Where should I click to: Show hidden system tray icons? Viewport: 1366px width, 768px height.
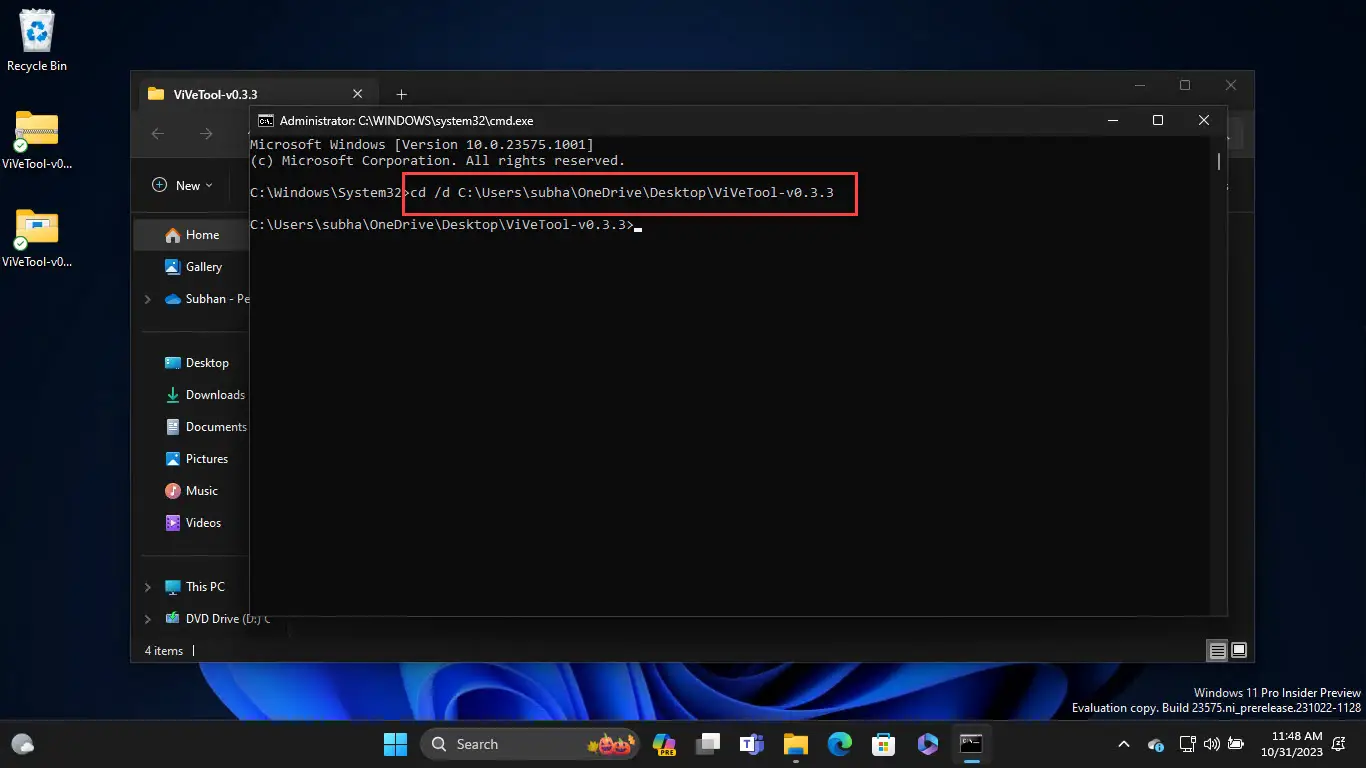[x=1124, y=744]
